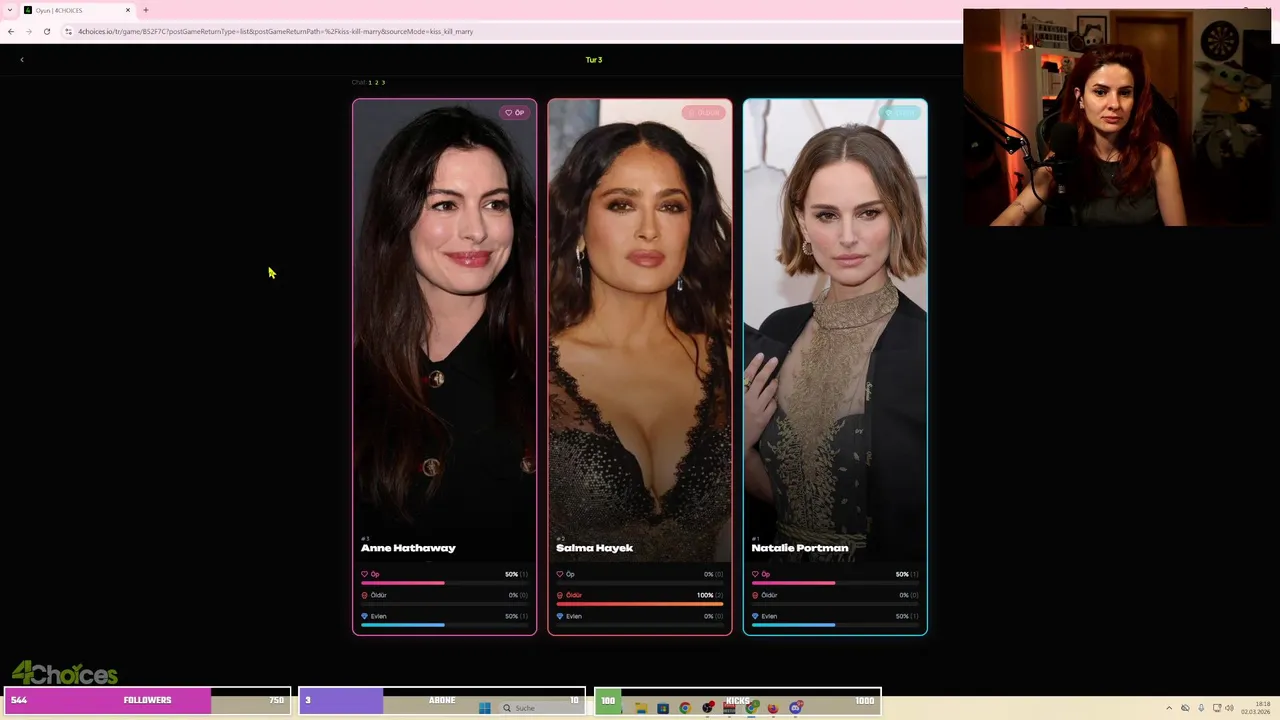Click Natalie Portman's Öp heart icon
Image resolution: width=1280 pixels, height=720 pixels.
coord(755,574)
